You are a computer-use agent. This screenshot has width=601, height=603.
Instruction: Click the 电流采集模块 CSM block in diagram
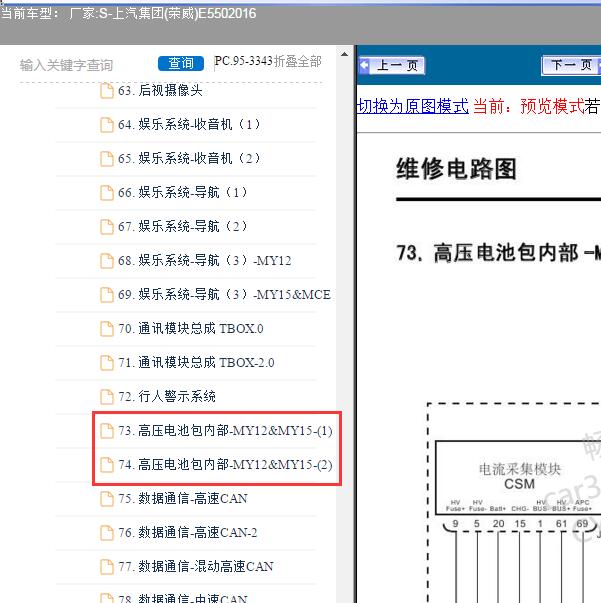coord(519,477)
